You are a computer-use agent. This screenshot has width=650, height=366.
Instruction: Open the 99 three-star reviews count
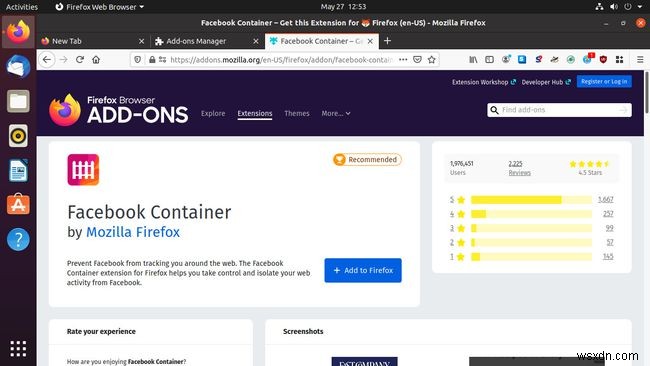[609, 228]
